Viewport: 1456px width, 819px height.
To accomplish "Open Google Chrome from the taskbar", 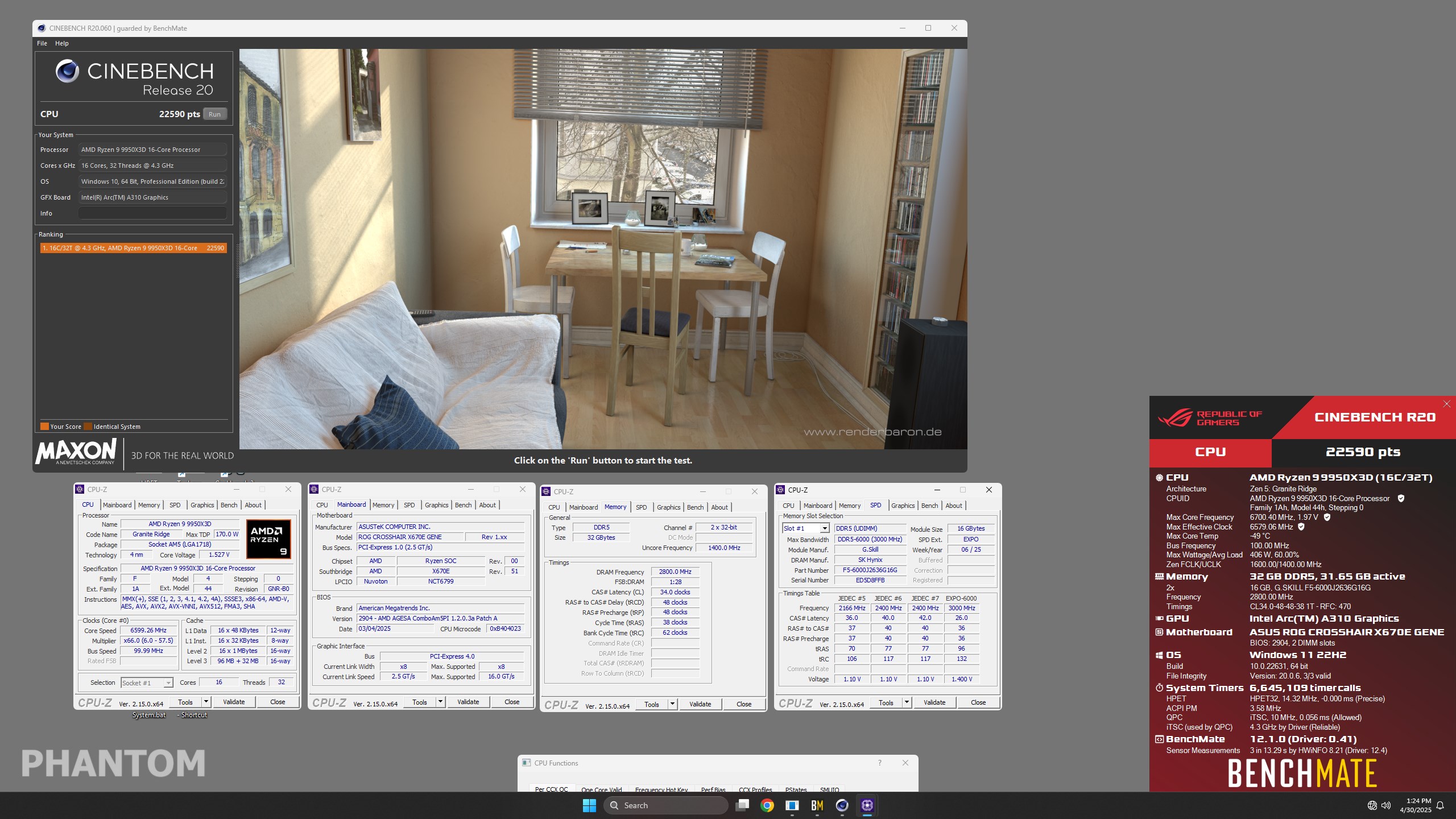I will 767,805.
